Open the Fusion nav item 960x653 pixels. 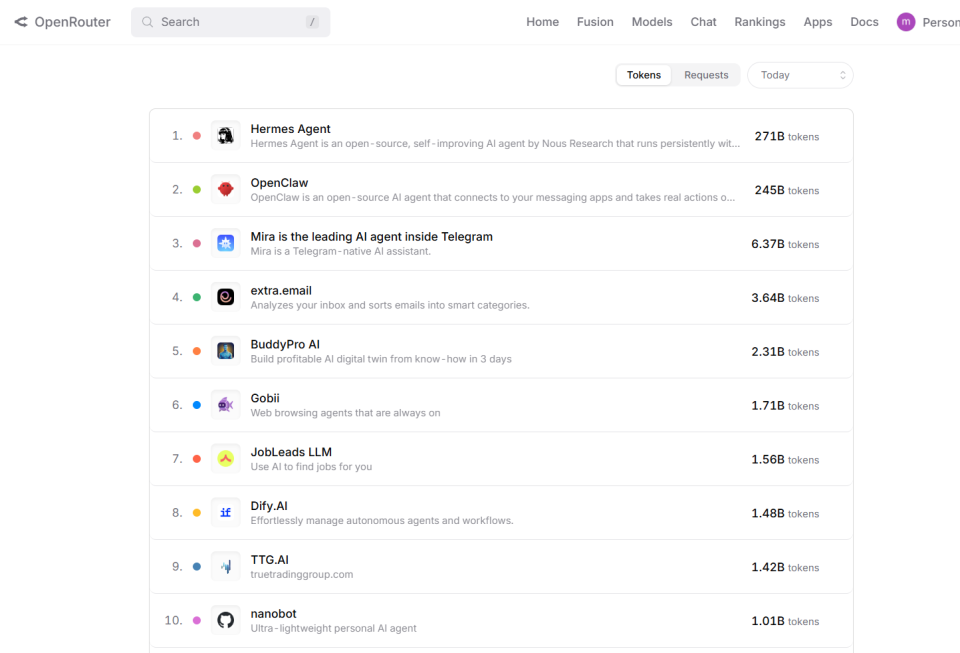pos(595,22)
